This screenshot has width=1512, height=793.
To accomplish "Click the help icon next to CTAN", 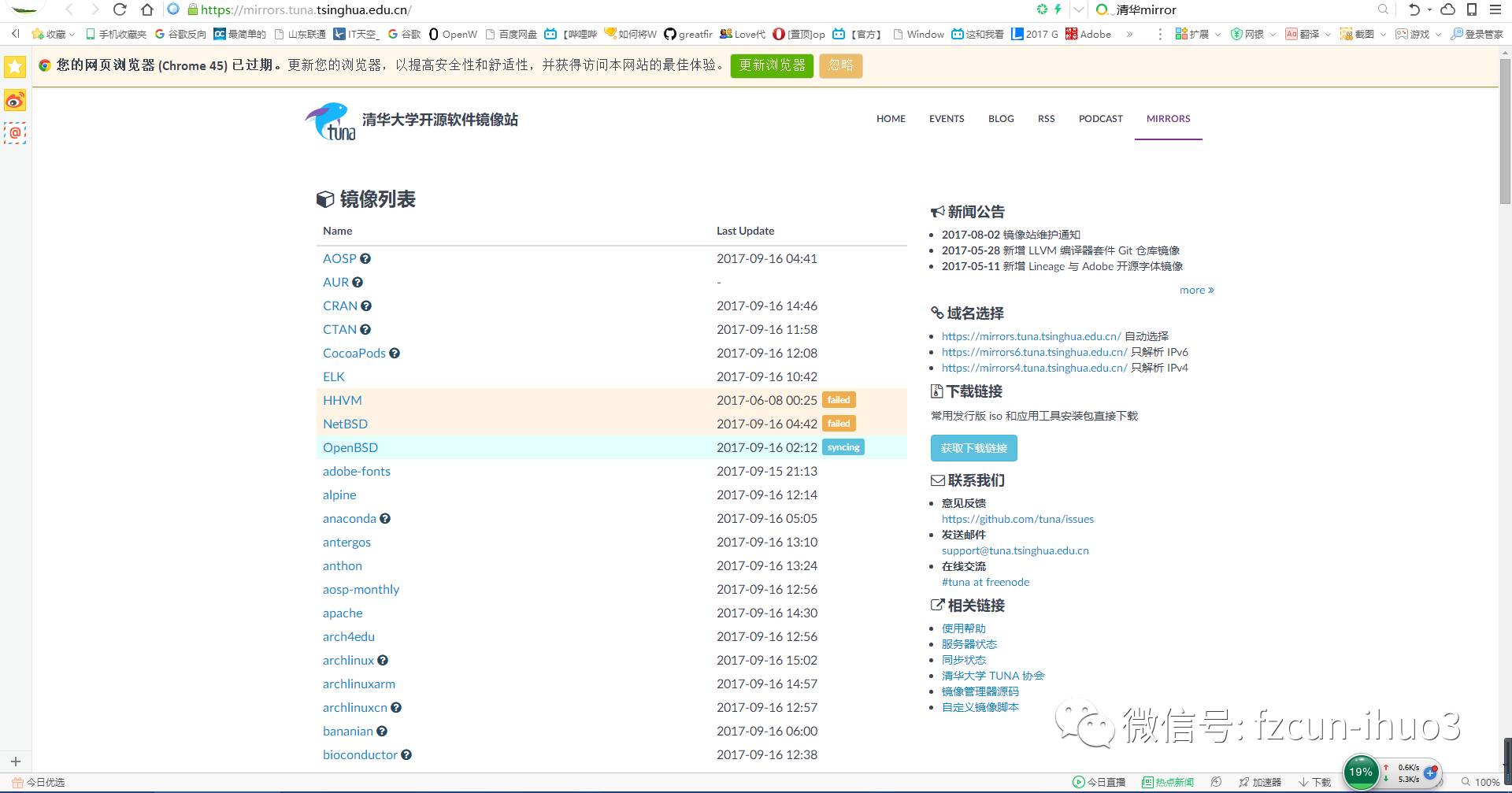I will [365, 329].
